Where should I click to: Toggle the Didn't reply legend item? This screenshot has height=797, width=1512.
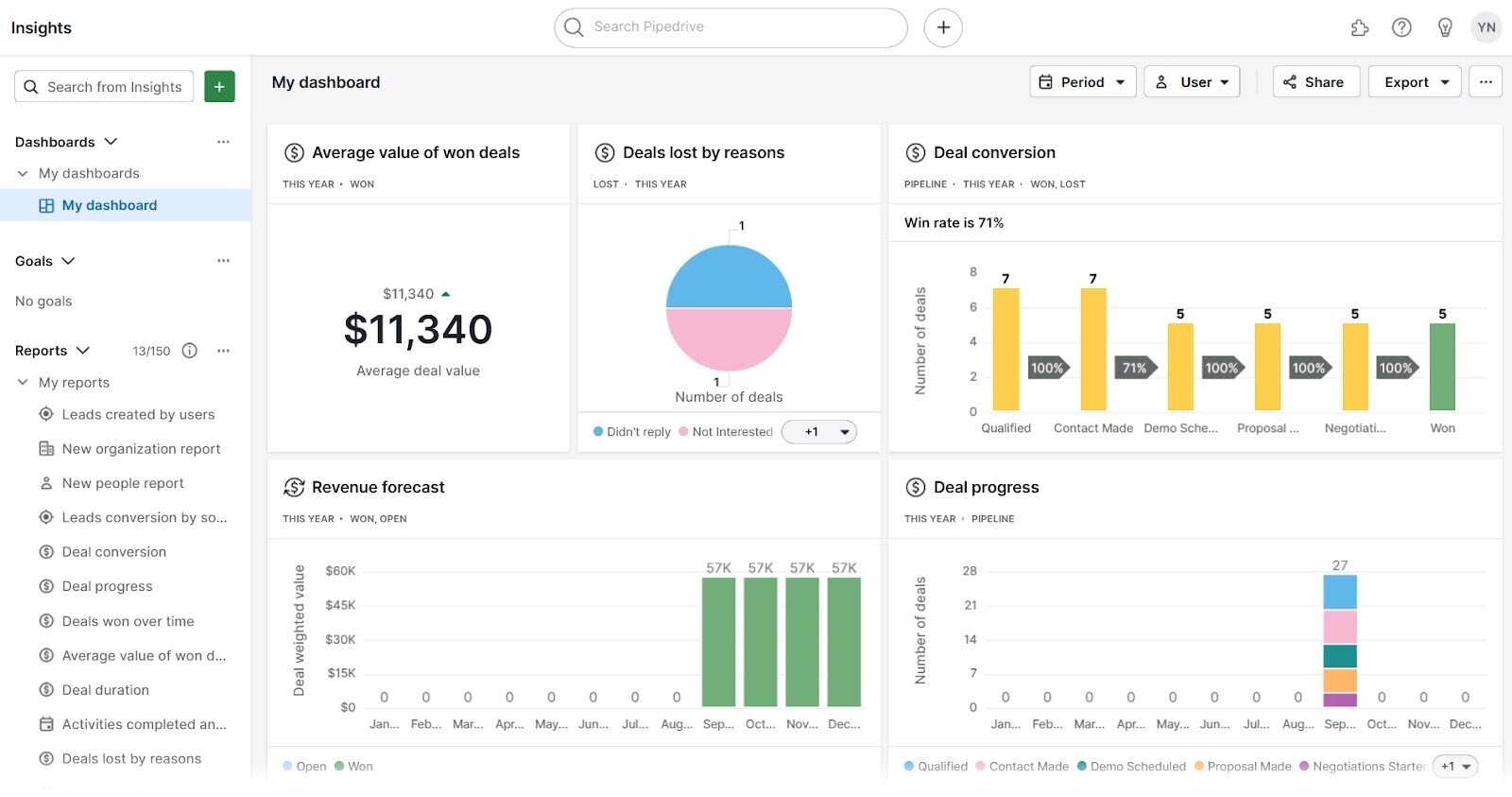click(x=631, y=432)
